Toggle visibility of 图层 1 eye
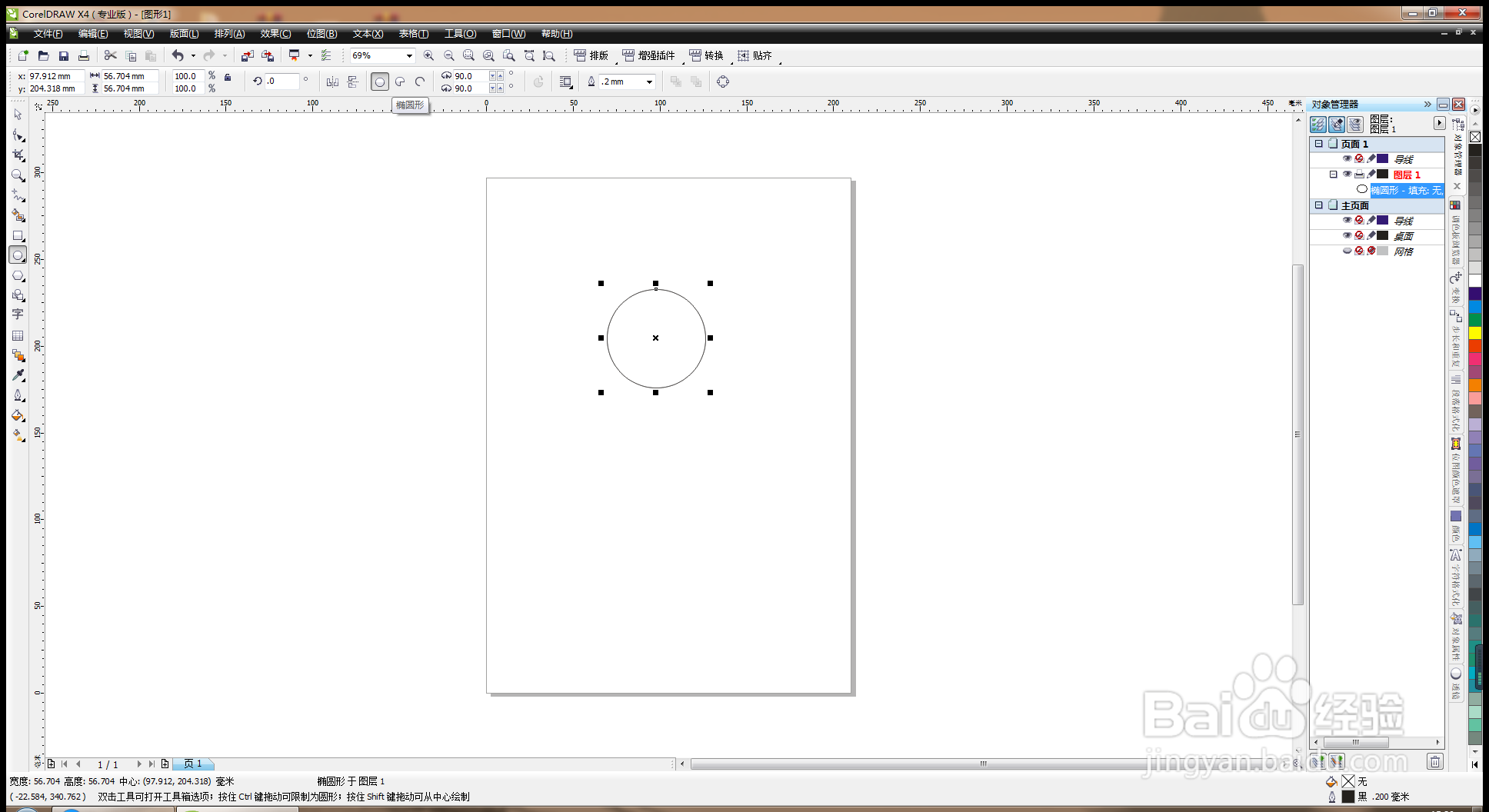 point(1347,175)
